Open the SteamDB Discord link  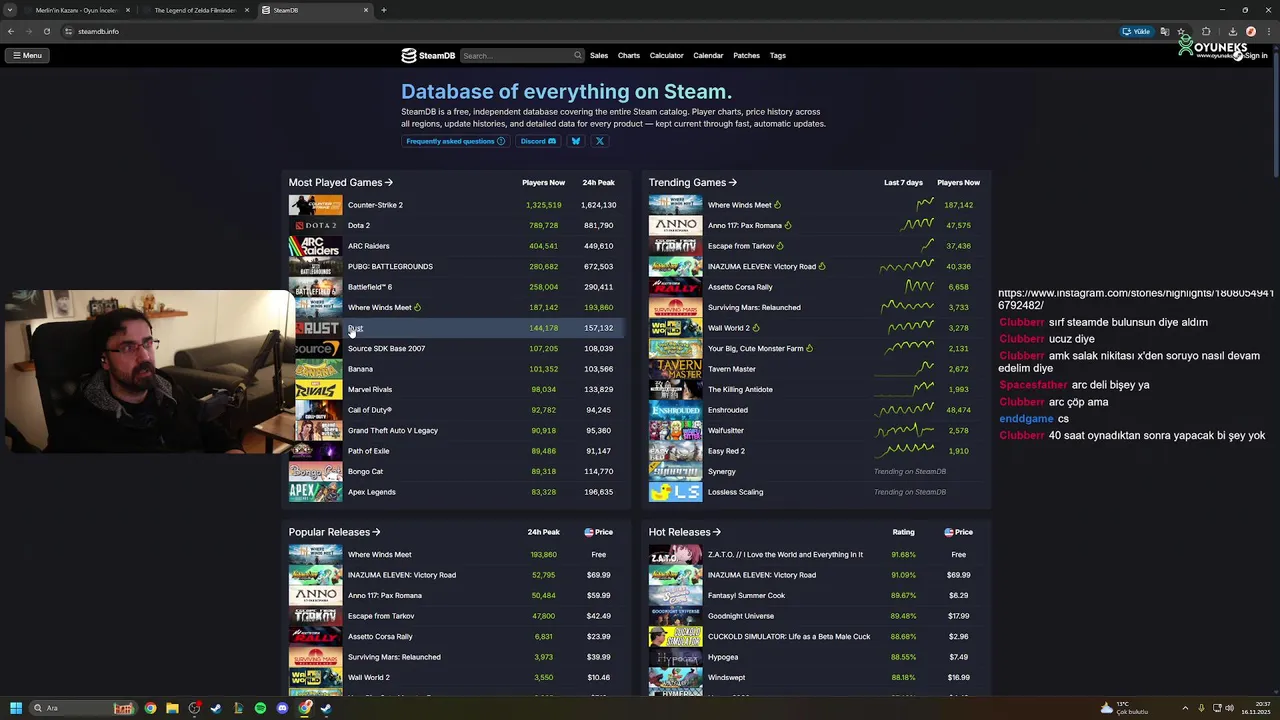[x=538, y=141]
